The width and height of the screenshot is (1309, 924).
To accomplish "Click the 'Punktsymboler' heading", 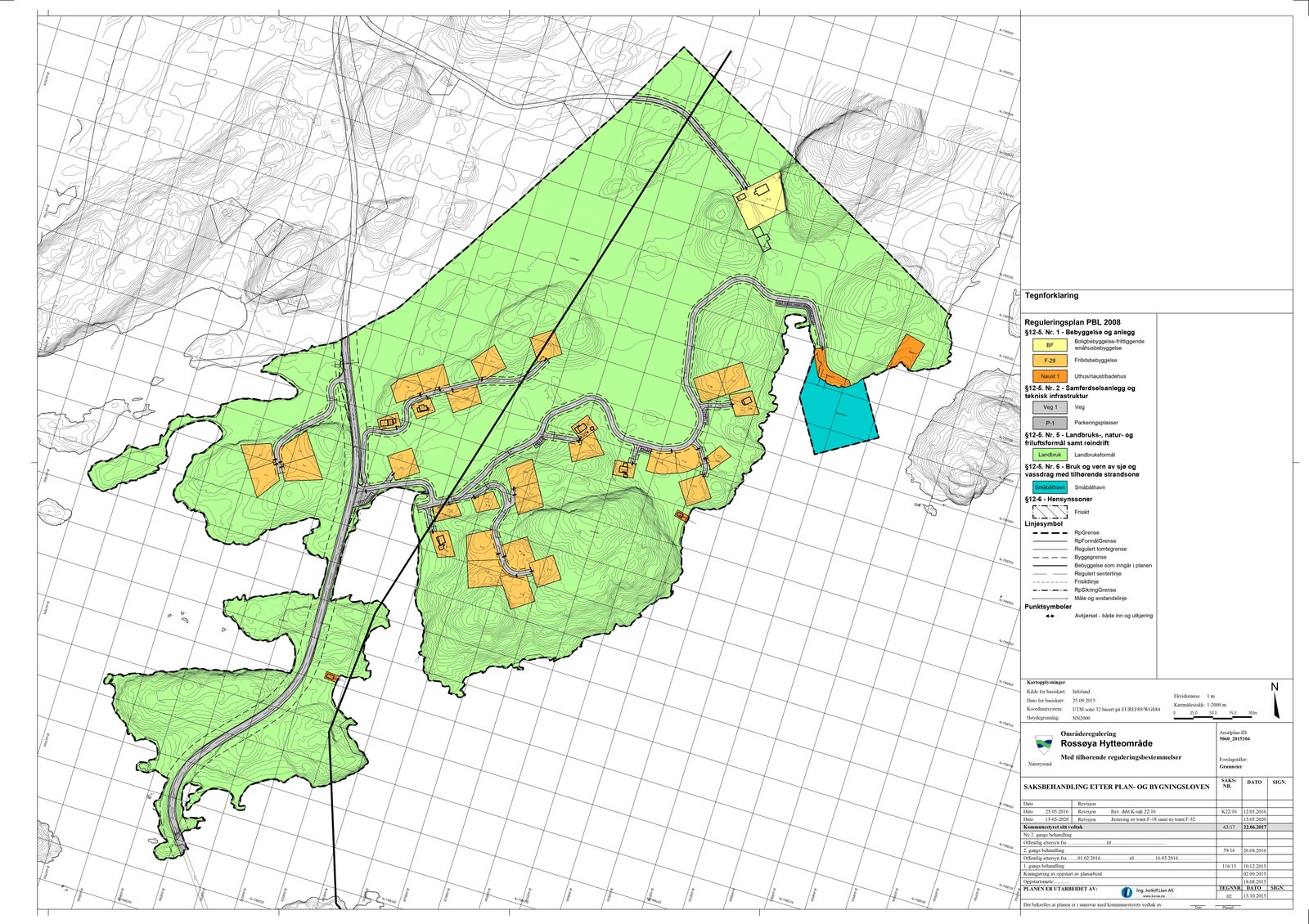I will tap(1048, 607).
